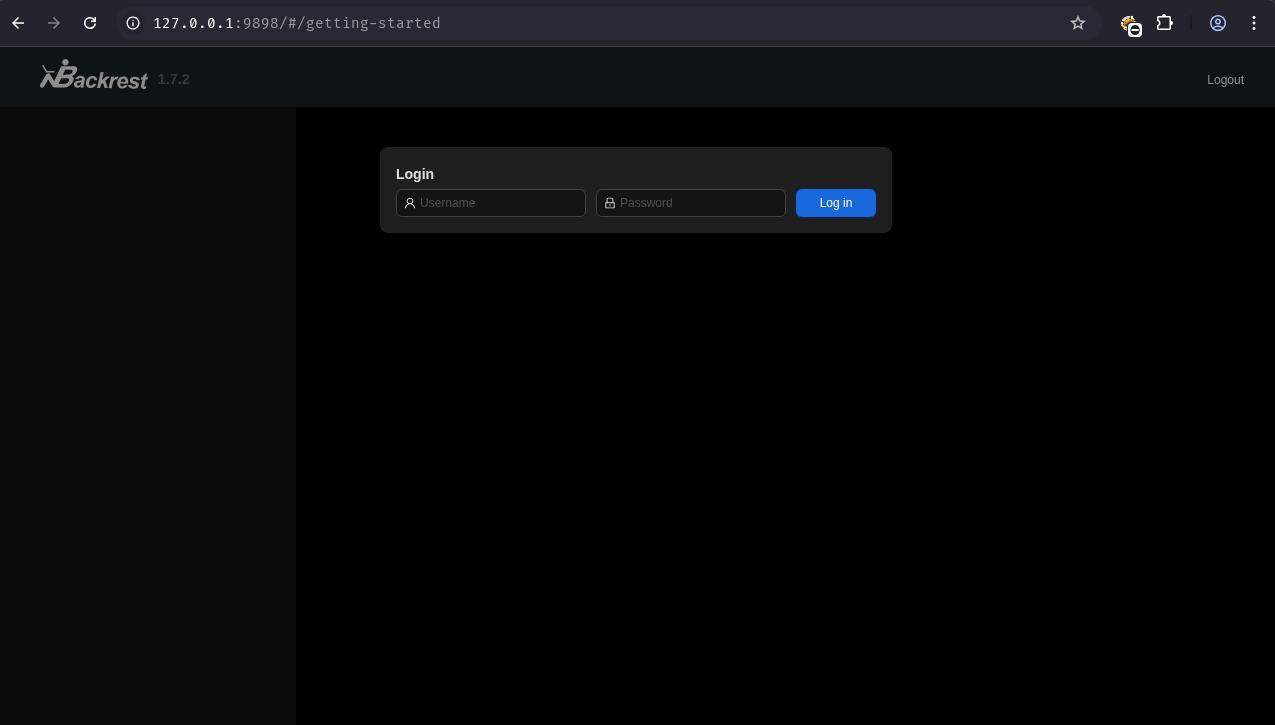Click the orange extension icon with blocked badge
The height and width of the screenshot is (725, 1275).
(x=1130, y=24)
